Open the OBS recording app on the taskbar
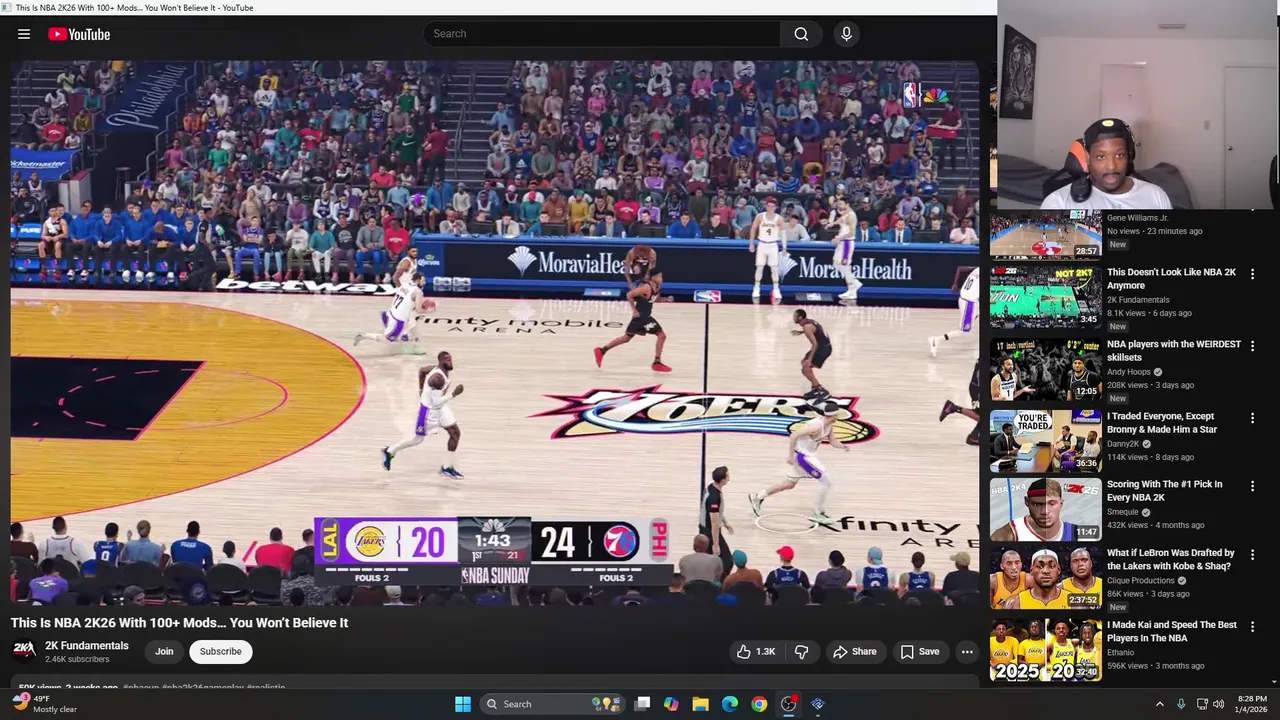This screenshot has width=1280, height=720. tap(789, 704)
